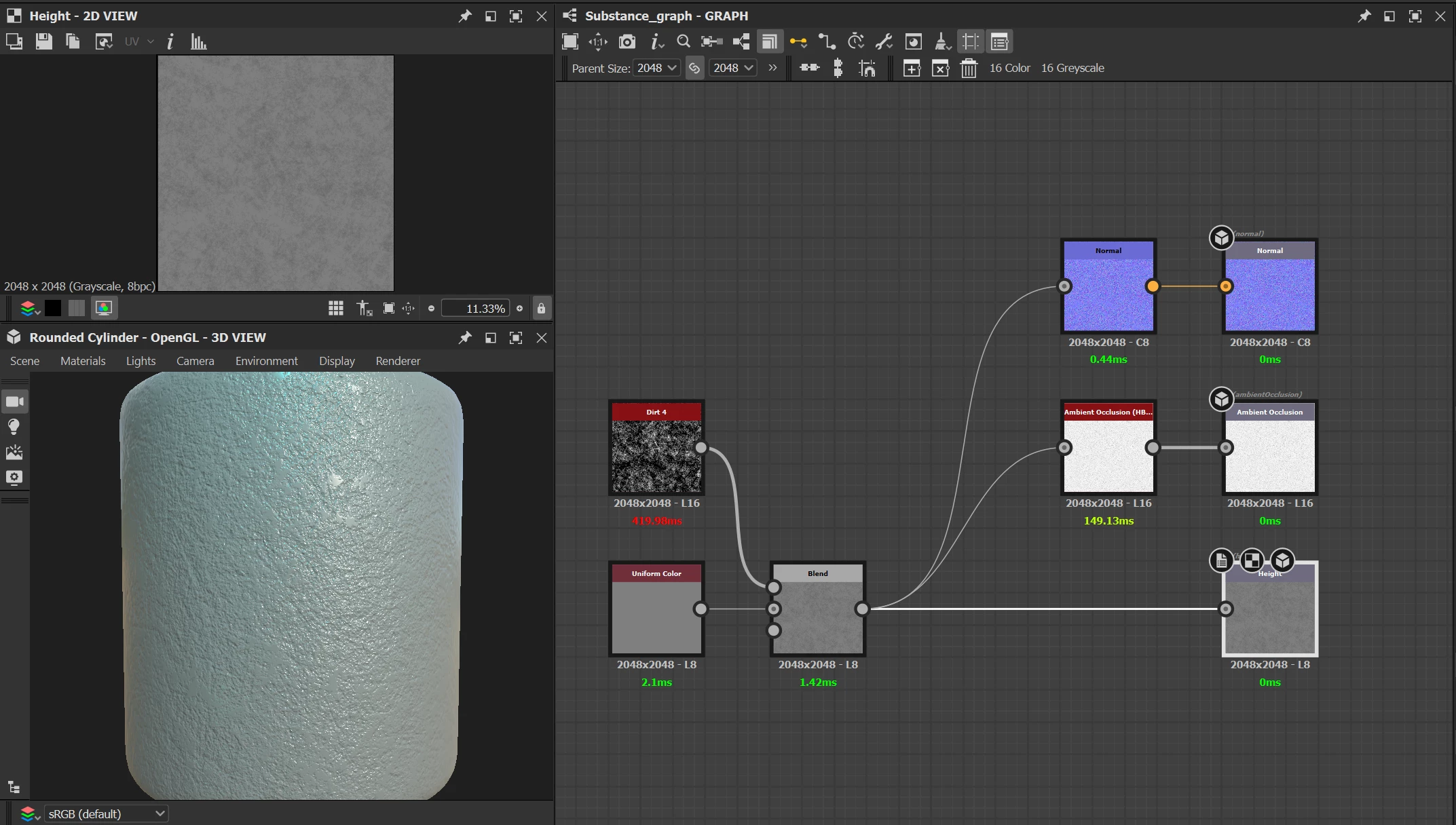Click the camera icon in 3D view sidebar
Screen dimensions: 1456x825
point(14,402)
